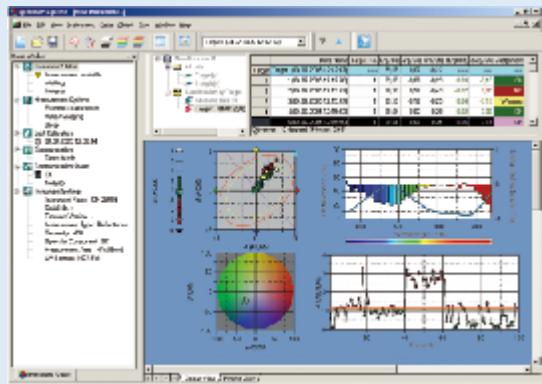Click the second rainbow-striped toolbar icon
The height and width of the screenshot is (384, 542).
click(139, 42)
